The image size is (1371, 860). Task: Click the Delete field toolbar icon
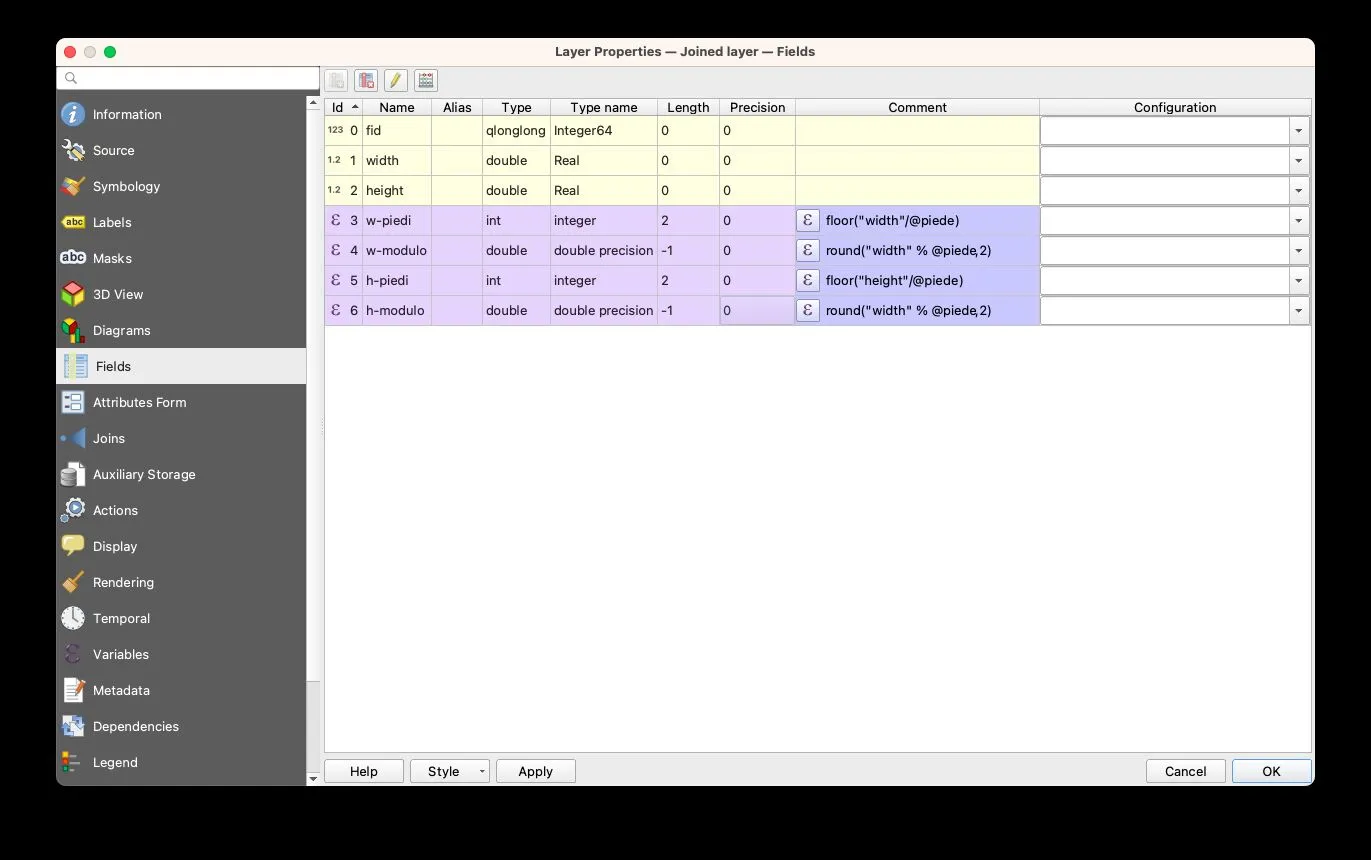pyautogui.click(x=366, y=81)
